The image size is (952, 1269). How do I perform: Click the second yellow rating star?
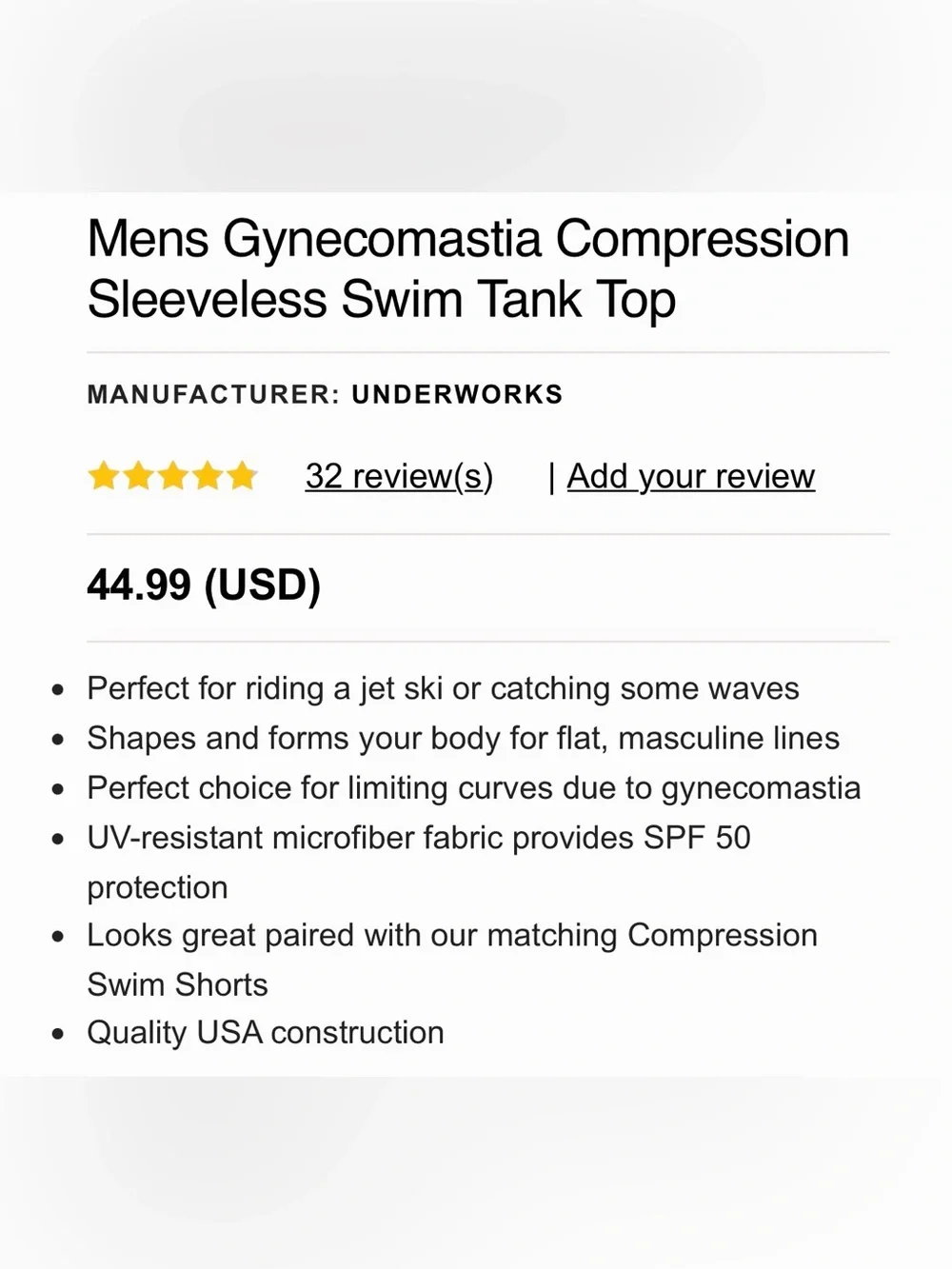click(138, 475)
